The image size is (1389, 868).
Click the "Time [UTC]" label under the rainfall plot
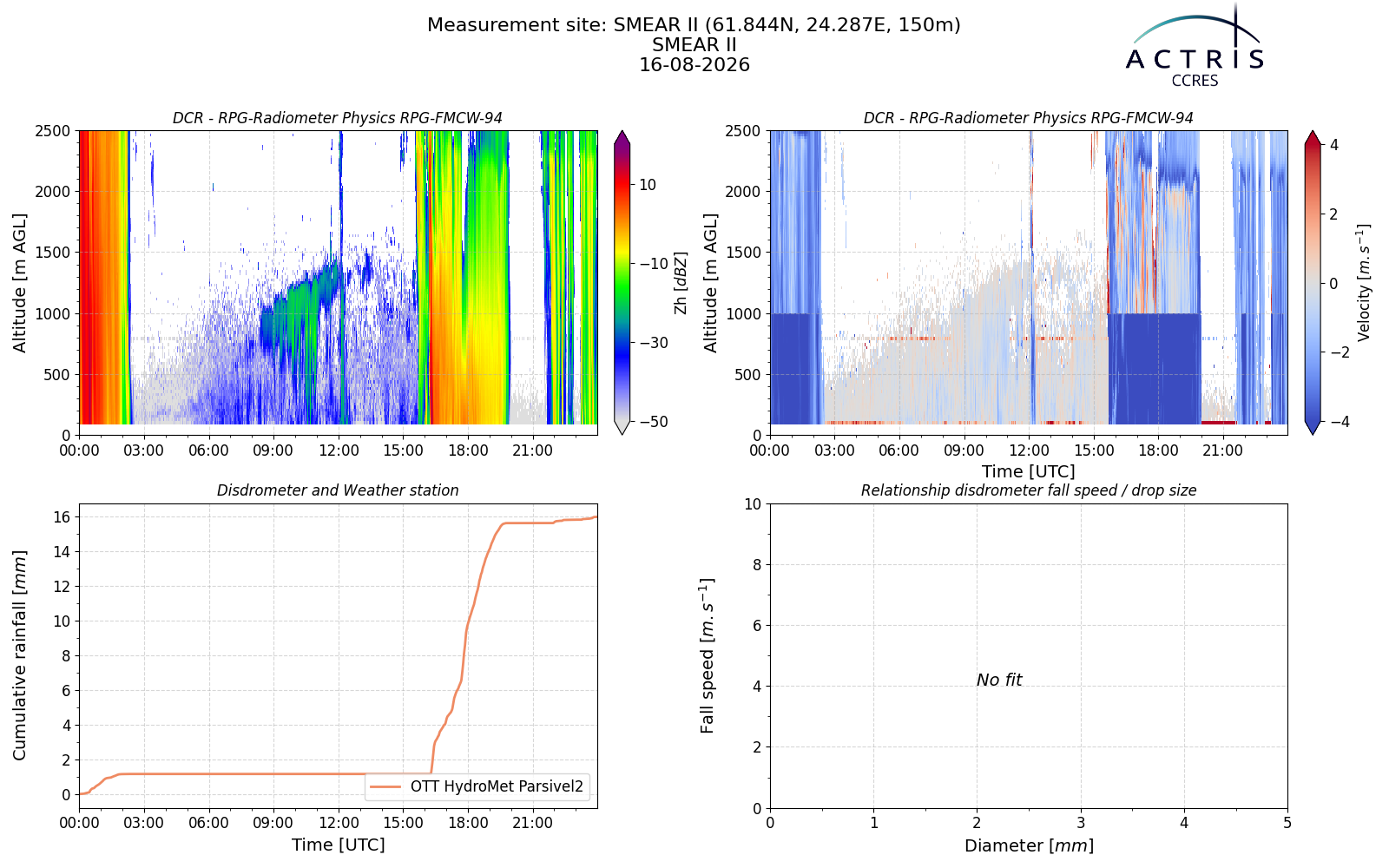(x=338, y=845)
